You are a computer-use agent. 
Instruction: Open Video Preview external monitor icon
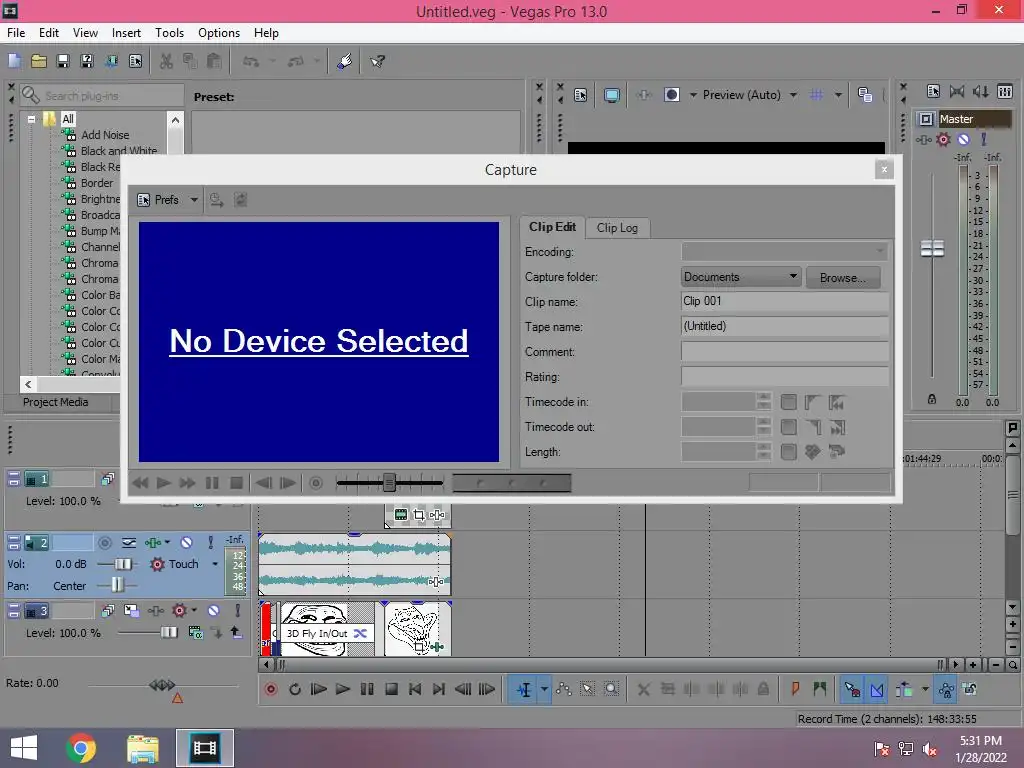click(612, 95)
